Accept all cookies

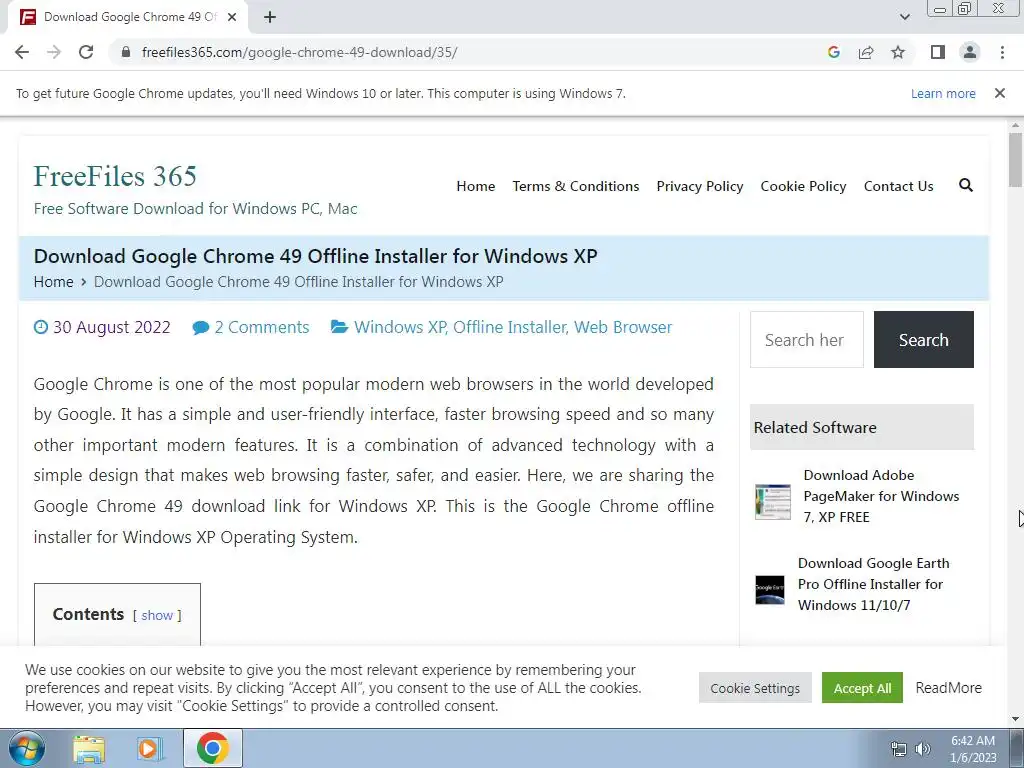[x=862, y=688]
